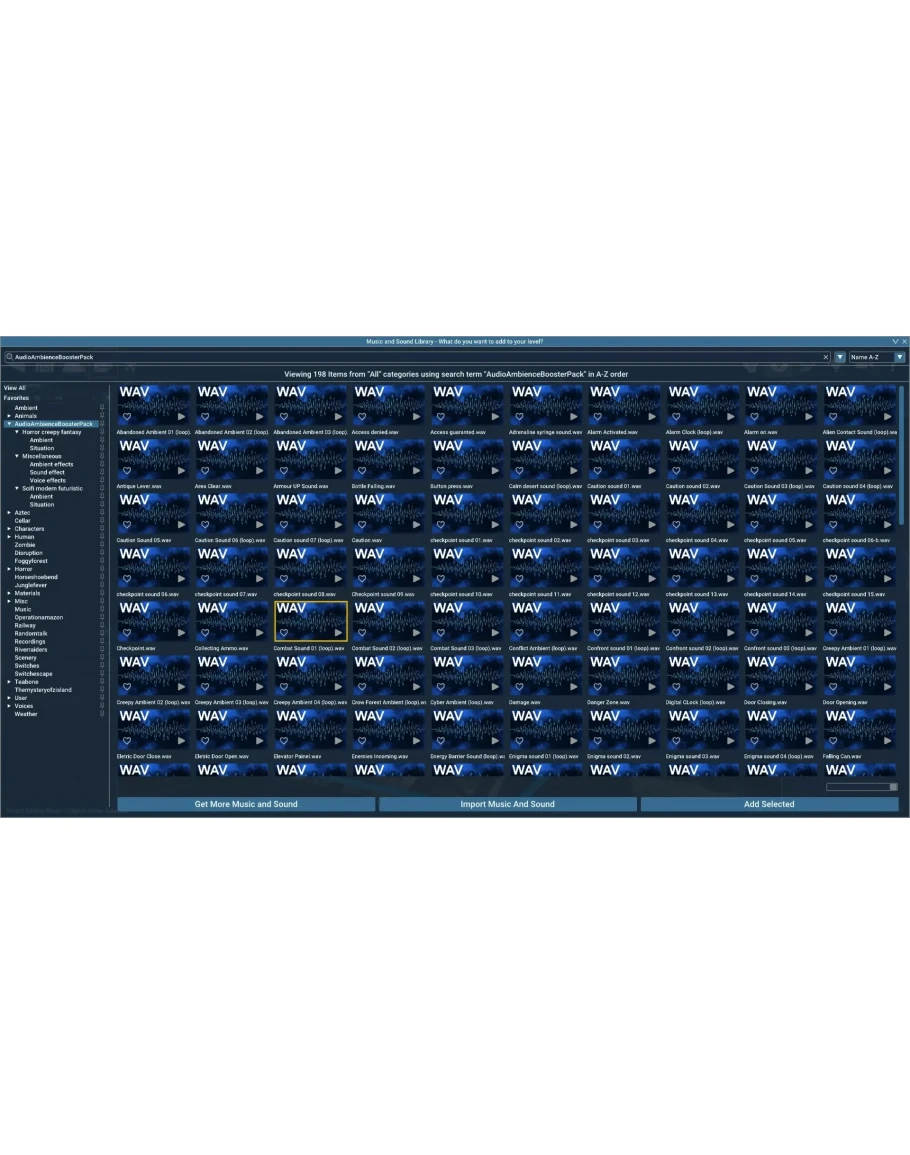The height and width of the screenshot is (1155, 910).
Task: Select the Elevator Painel.wav thumbnail
Action: pos(311,731)
